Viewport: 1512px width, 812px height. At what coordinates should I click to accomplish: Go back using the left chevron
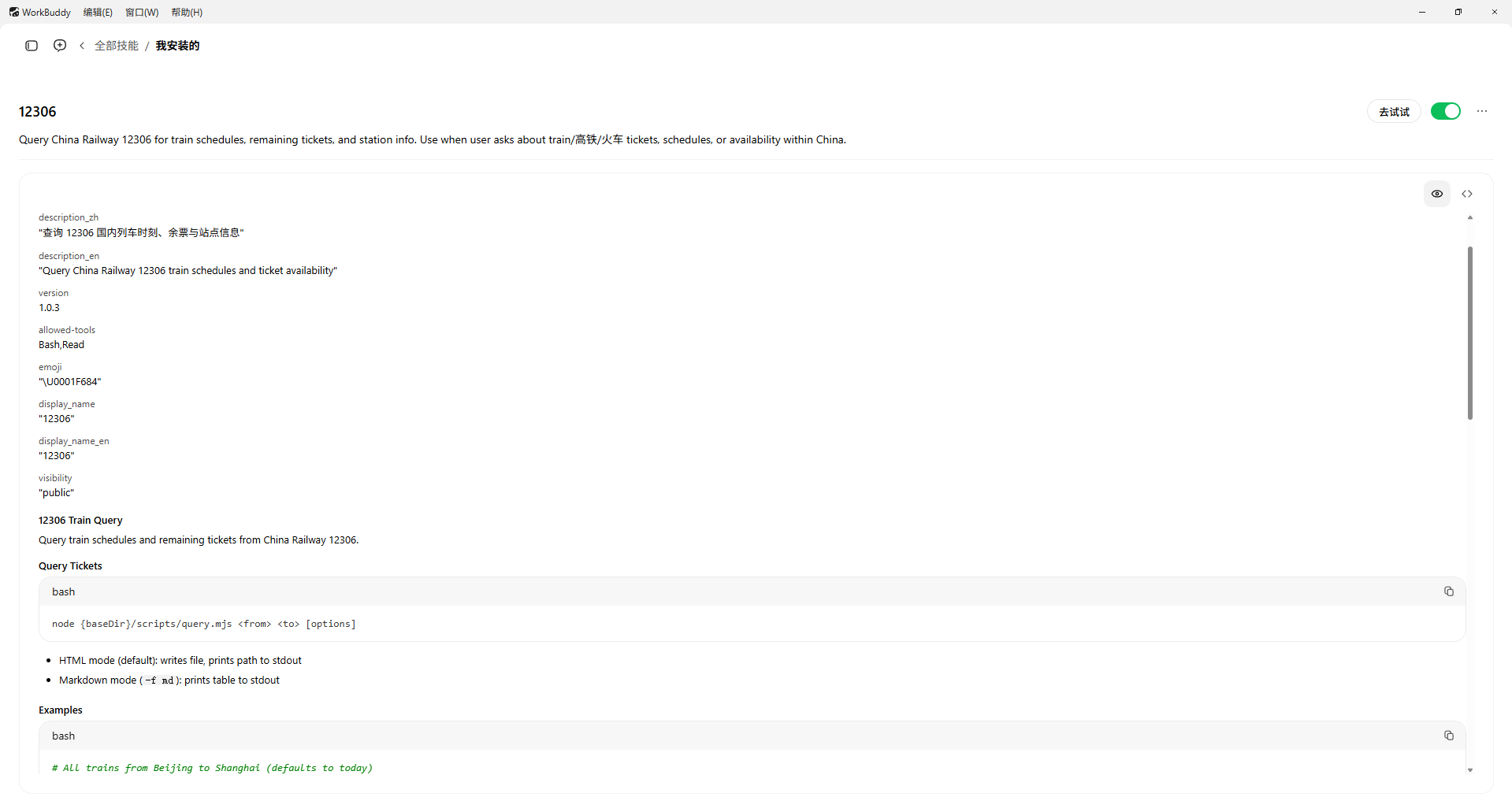(82, 46)
